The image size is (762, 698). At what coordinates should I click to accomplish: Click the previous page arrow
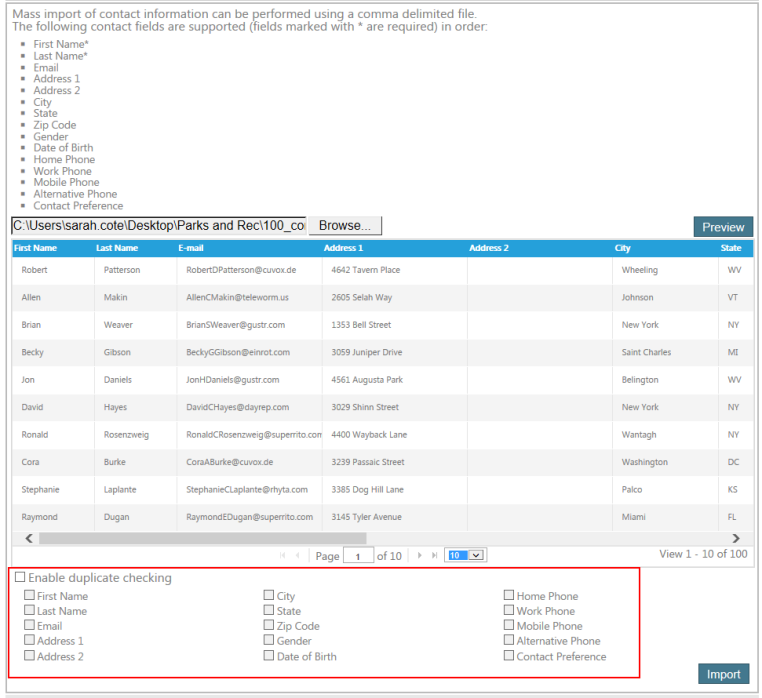[x=297, y=555]
